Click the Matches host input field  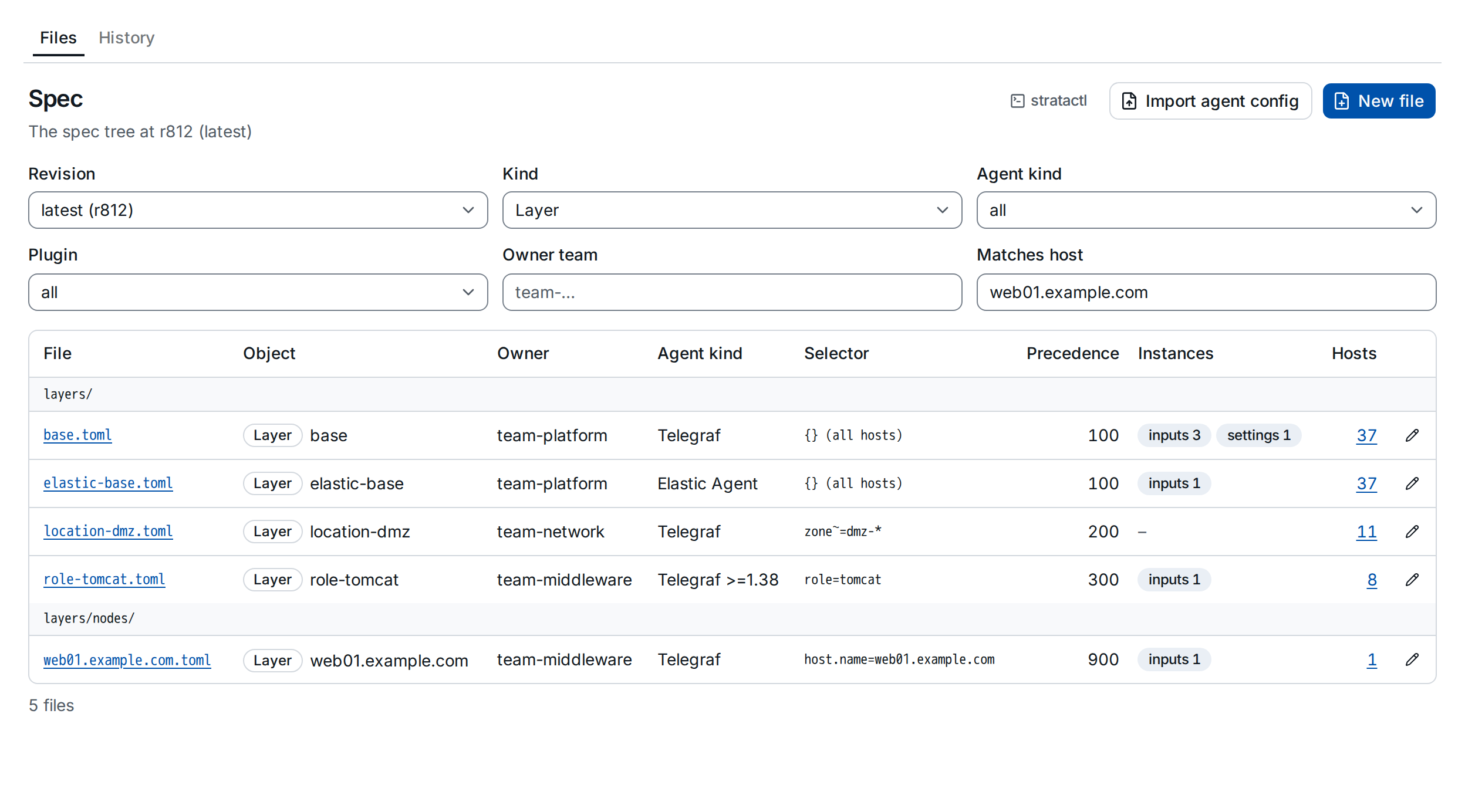pyautogui.click(x=1206, y=292)
